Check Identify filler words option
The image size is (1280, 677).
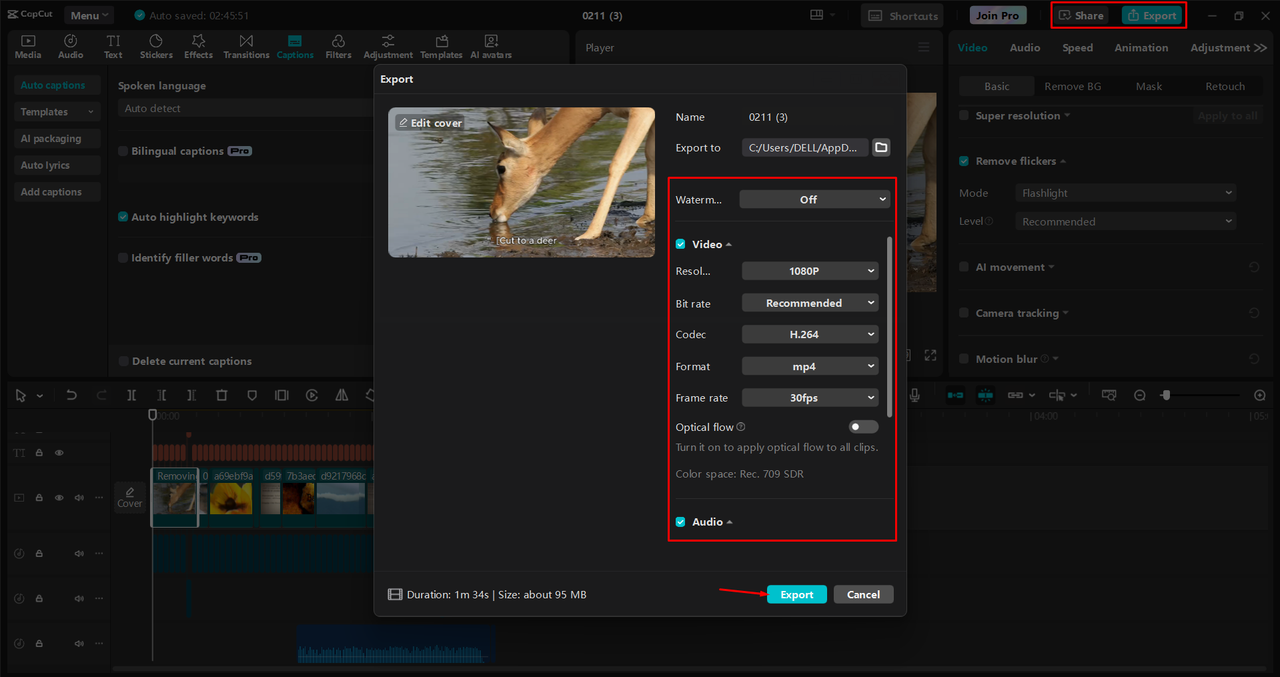(x=123, y=258)
